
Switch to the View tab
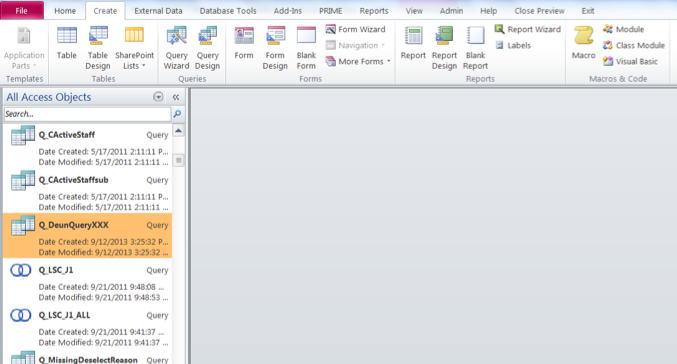point(414,11)
